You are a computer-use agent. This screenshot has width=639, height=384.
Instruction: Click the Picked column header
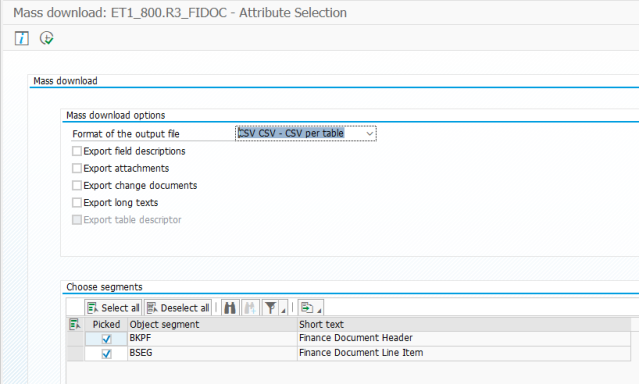tap(106, 324)
